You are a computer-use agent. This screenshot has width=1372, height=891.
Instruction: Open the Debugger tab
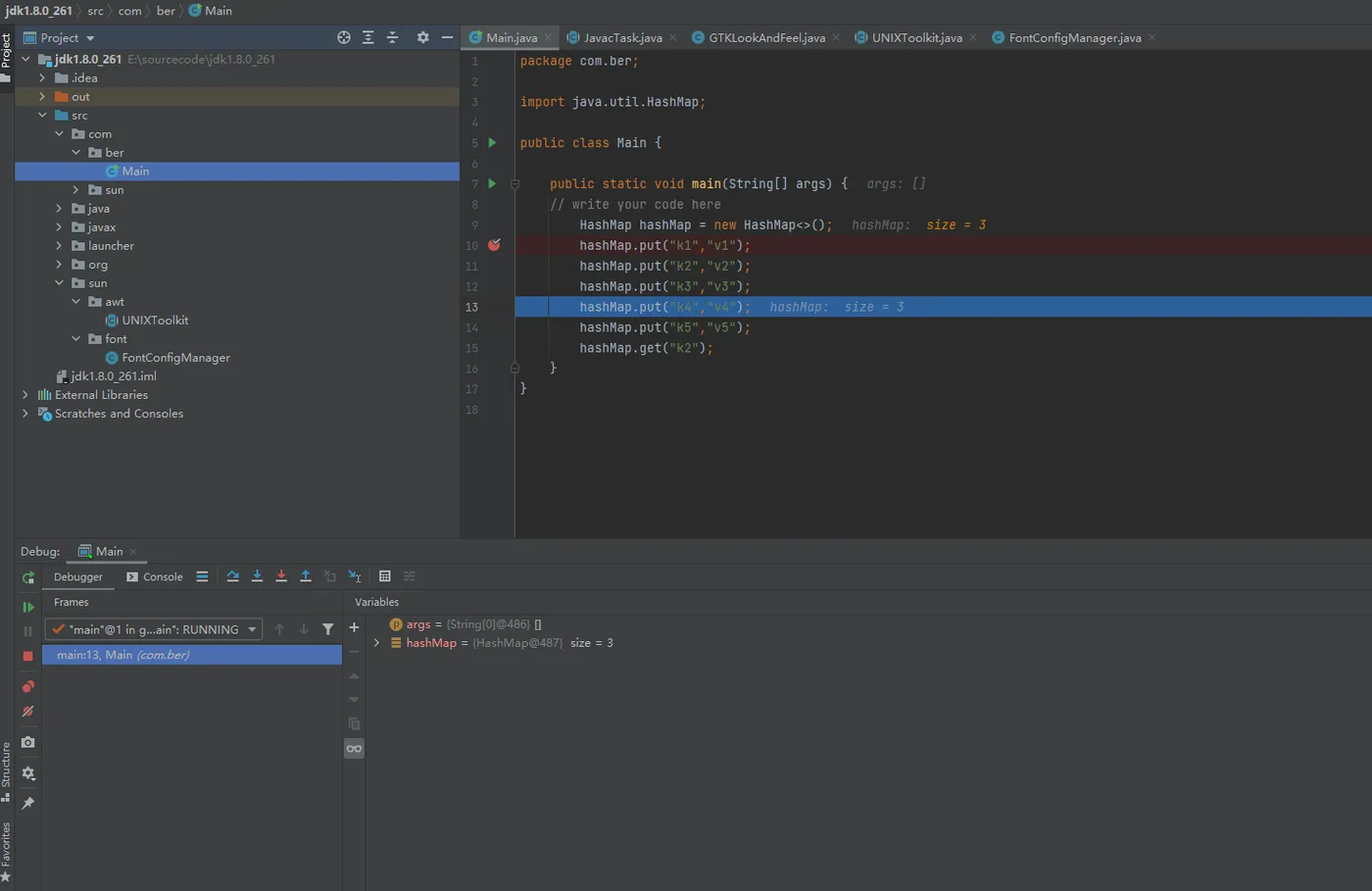[x=78, y=577]
